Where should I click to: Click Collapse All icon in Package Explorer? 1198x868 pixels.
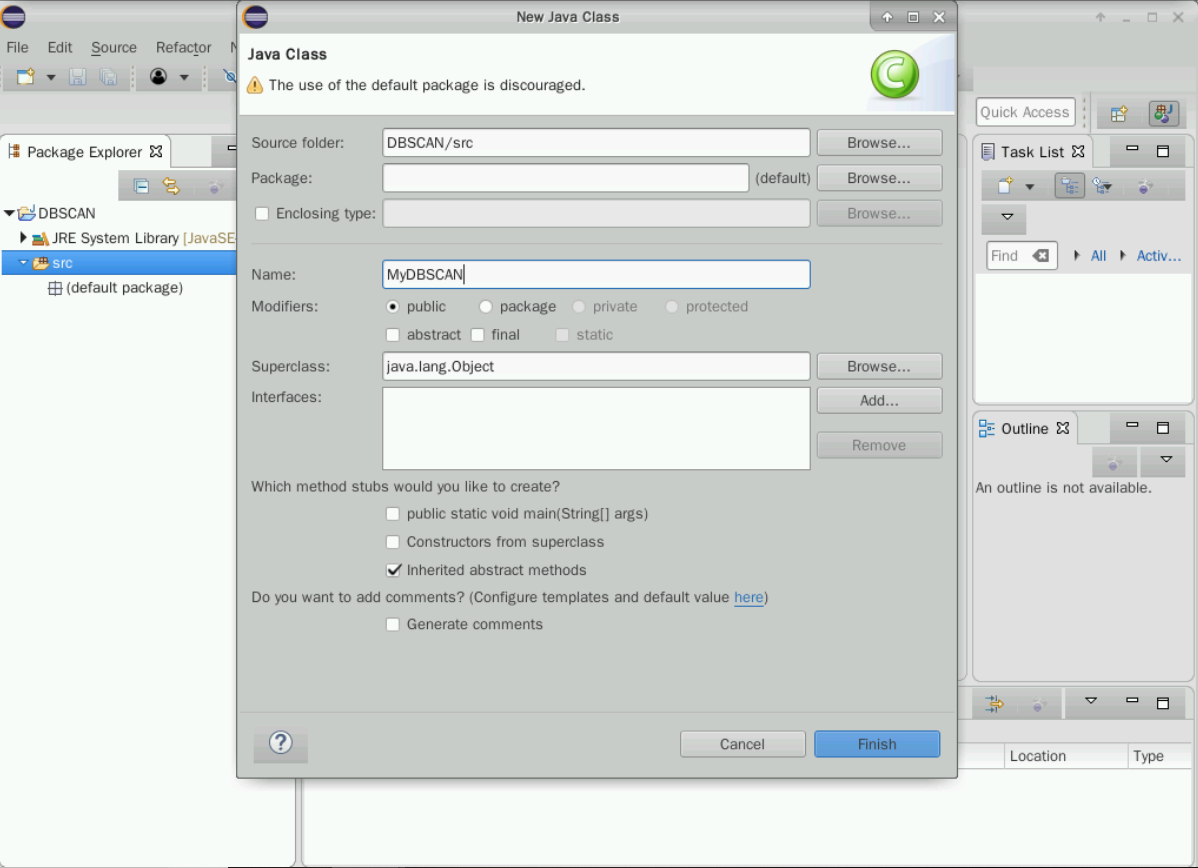[x=142, y=186]
